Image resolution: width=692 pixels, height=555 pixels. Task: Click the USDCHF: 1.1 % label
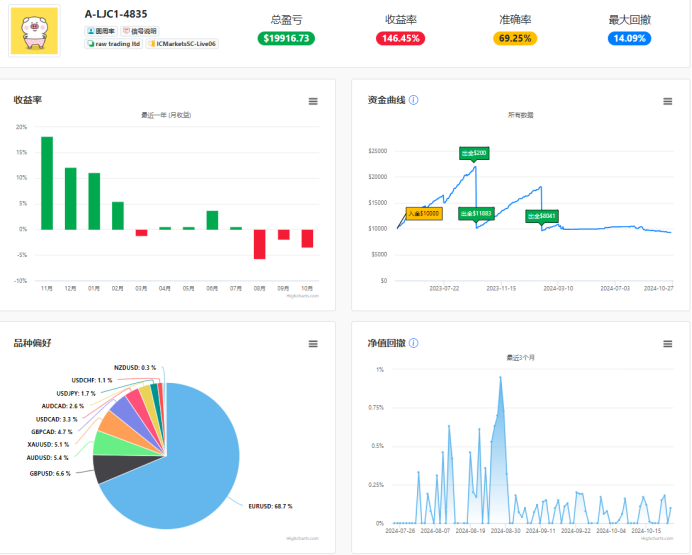92,380
